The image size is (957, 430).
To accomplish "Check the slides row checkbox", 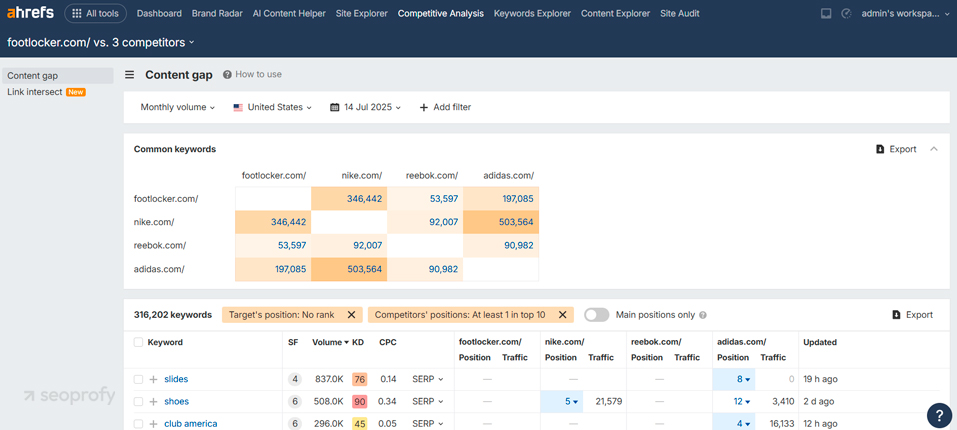I will coord(139,379).
